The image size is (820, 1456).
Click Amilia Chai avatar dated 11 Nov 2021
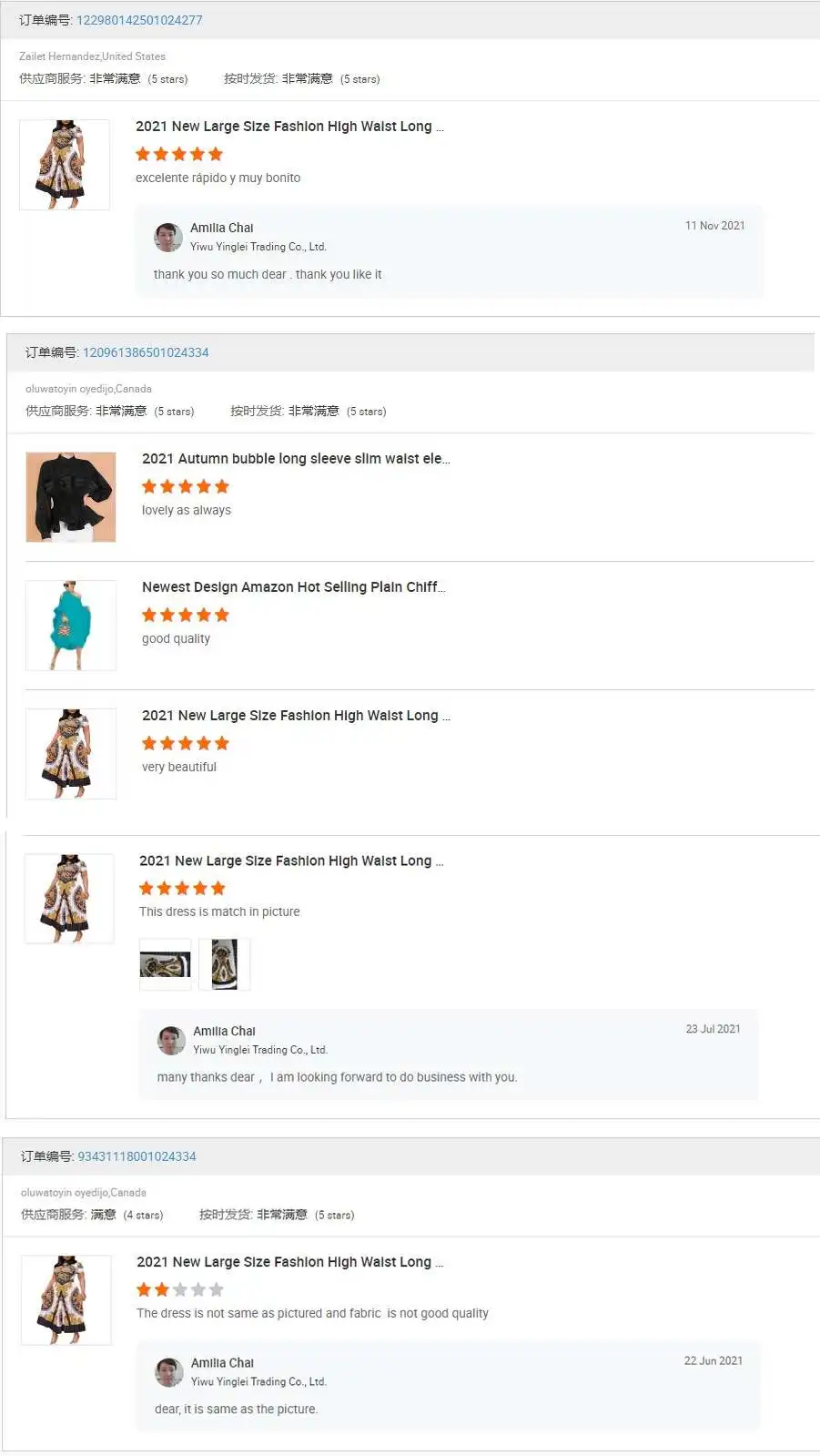point(168,237)
